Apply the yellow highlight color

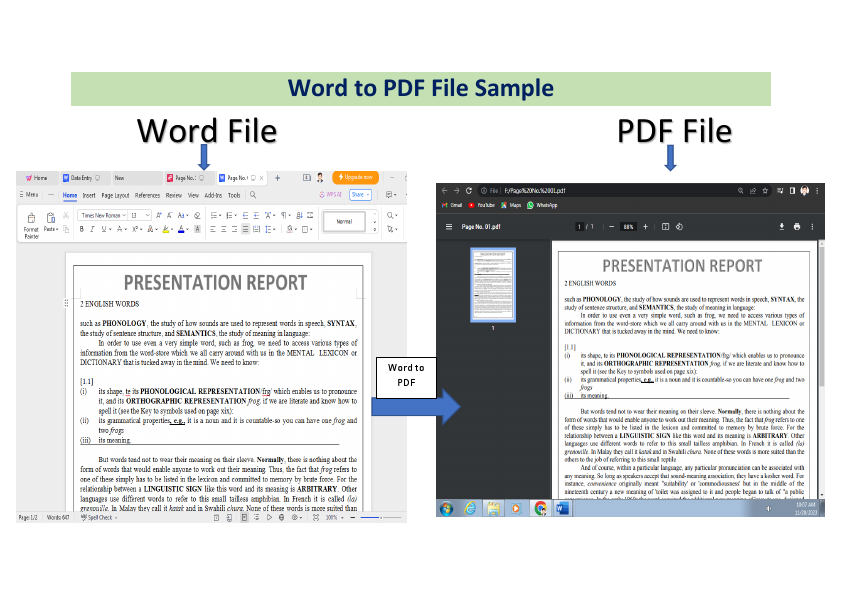click(x=166, y=229)
